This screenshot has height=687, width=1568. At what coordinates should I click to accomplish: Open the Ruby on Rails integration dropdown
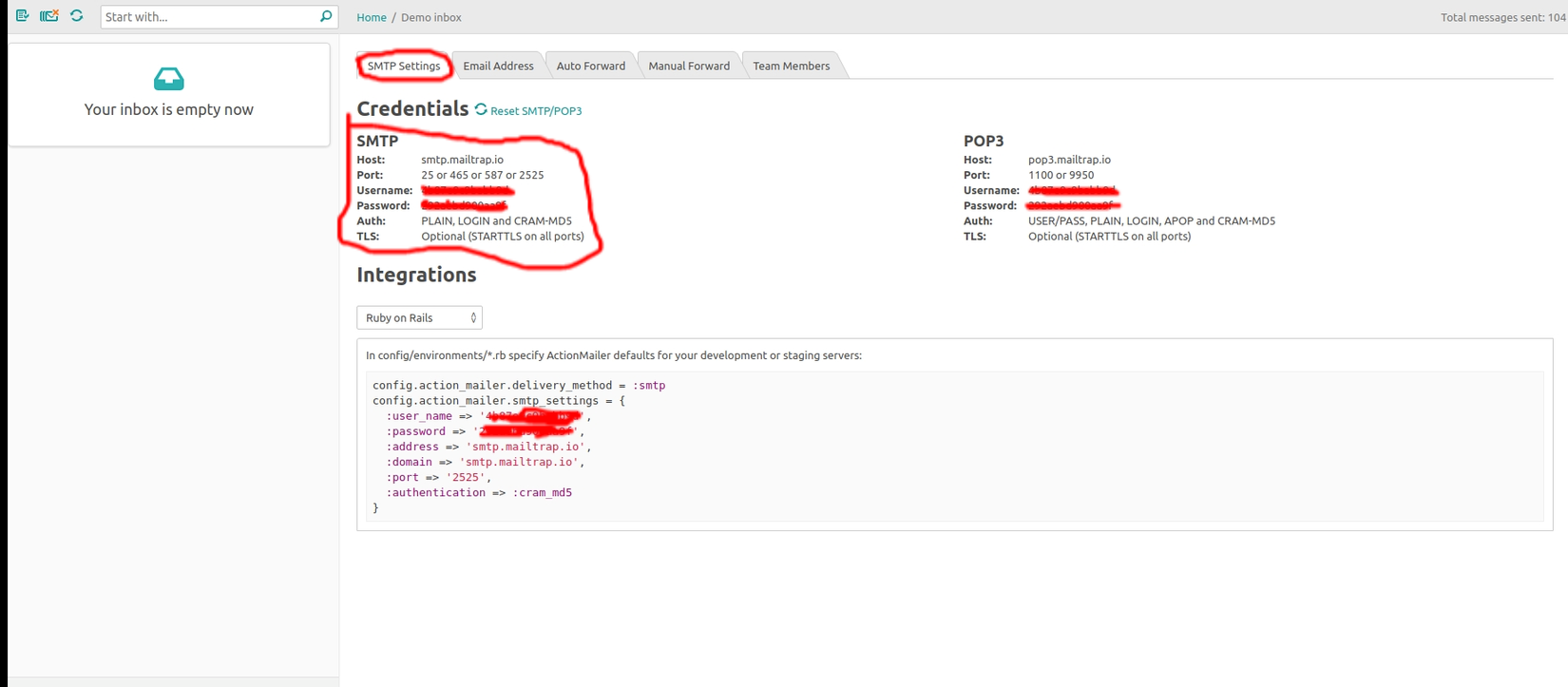(x=419, y=317)
